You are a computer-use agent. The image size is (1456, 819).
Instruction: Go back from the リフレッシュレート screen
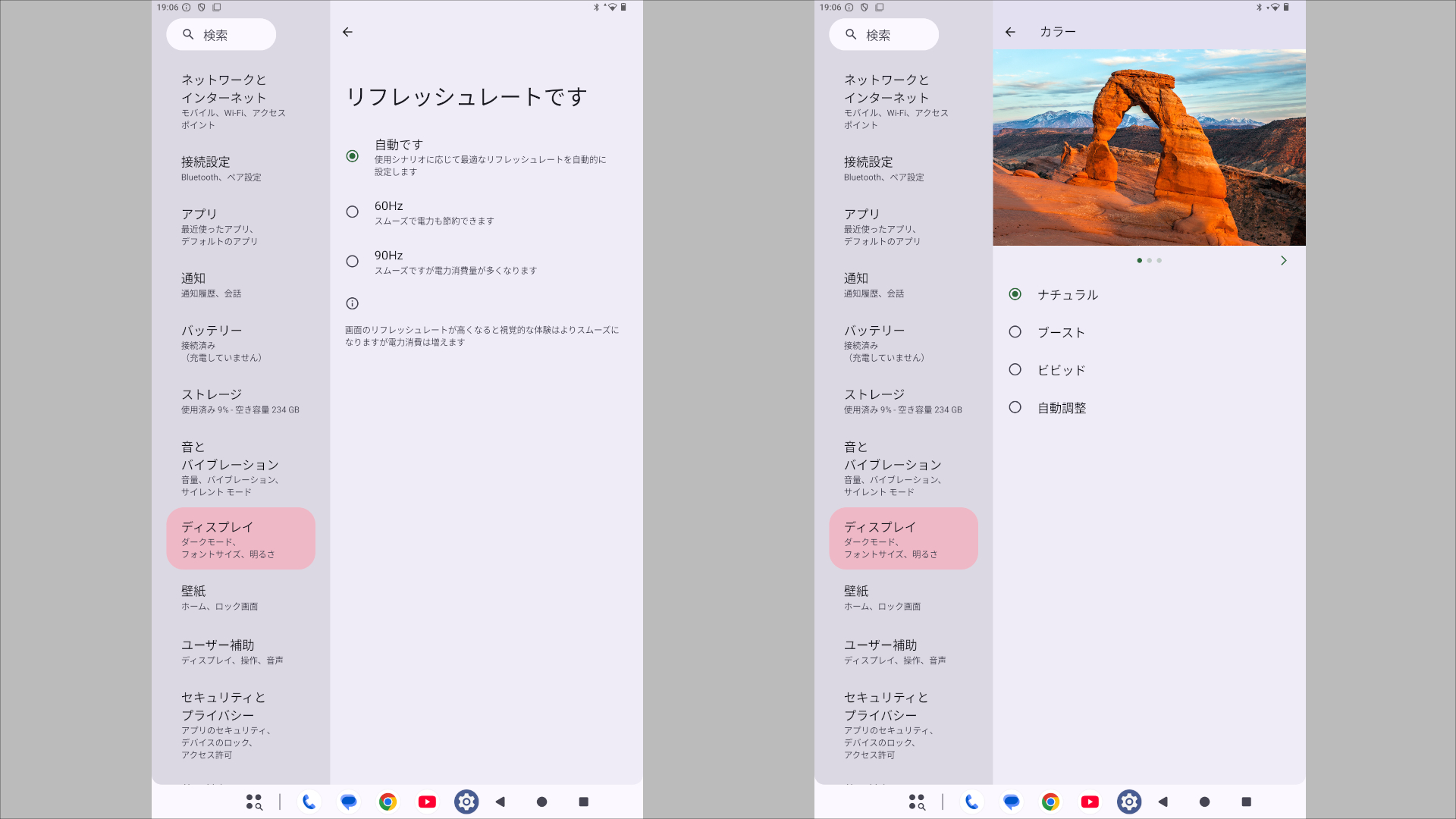pos(348,32)
